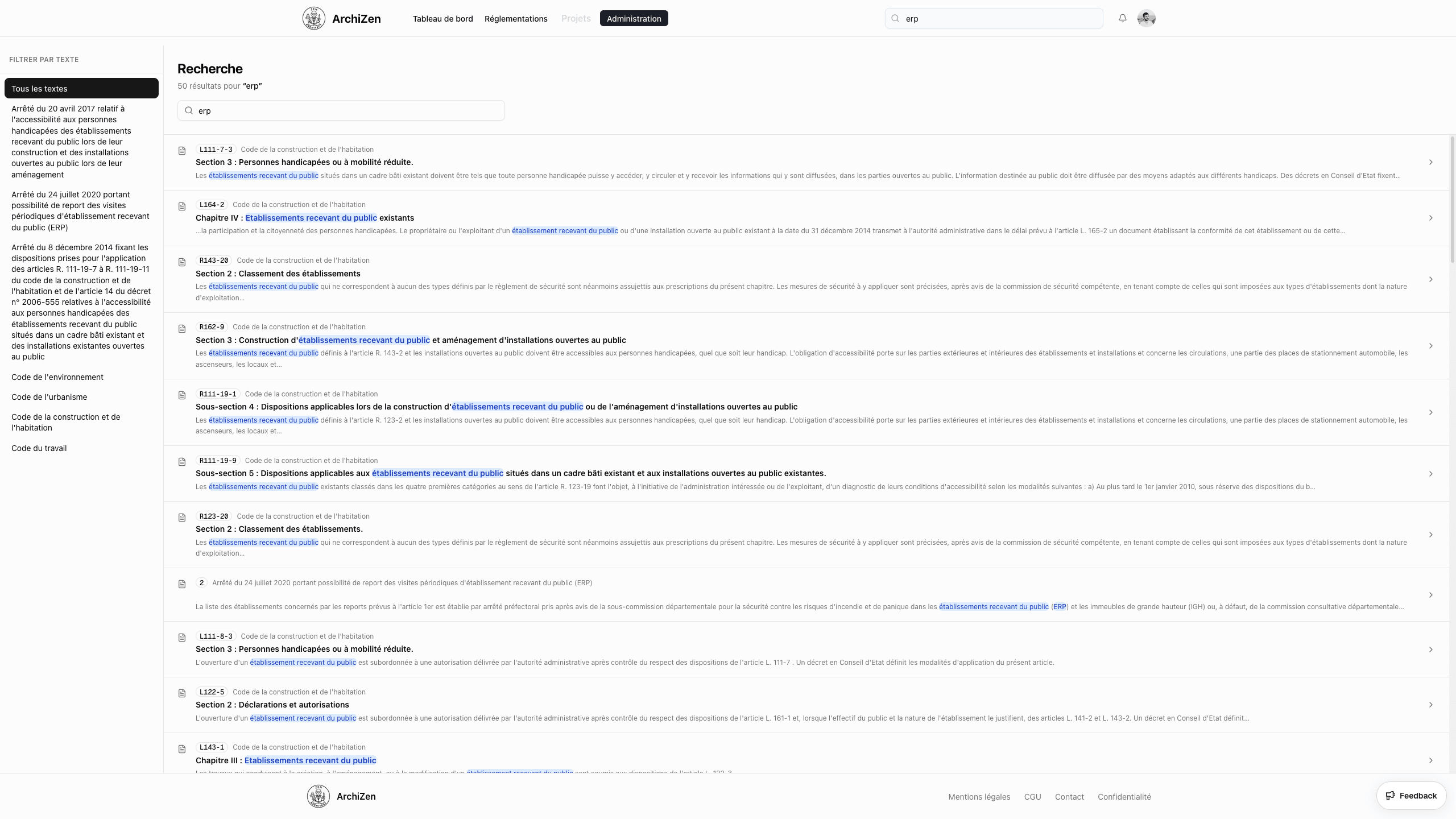Image resolution: width=1456 pixels, height=819 pixels.
Task: Click the document icon beside result L111-7-3
Action: 181,150
